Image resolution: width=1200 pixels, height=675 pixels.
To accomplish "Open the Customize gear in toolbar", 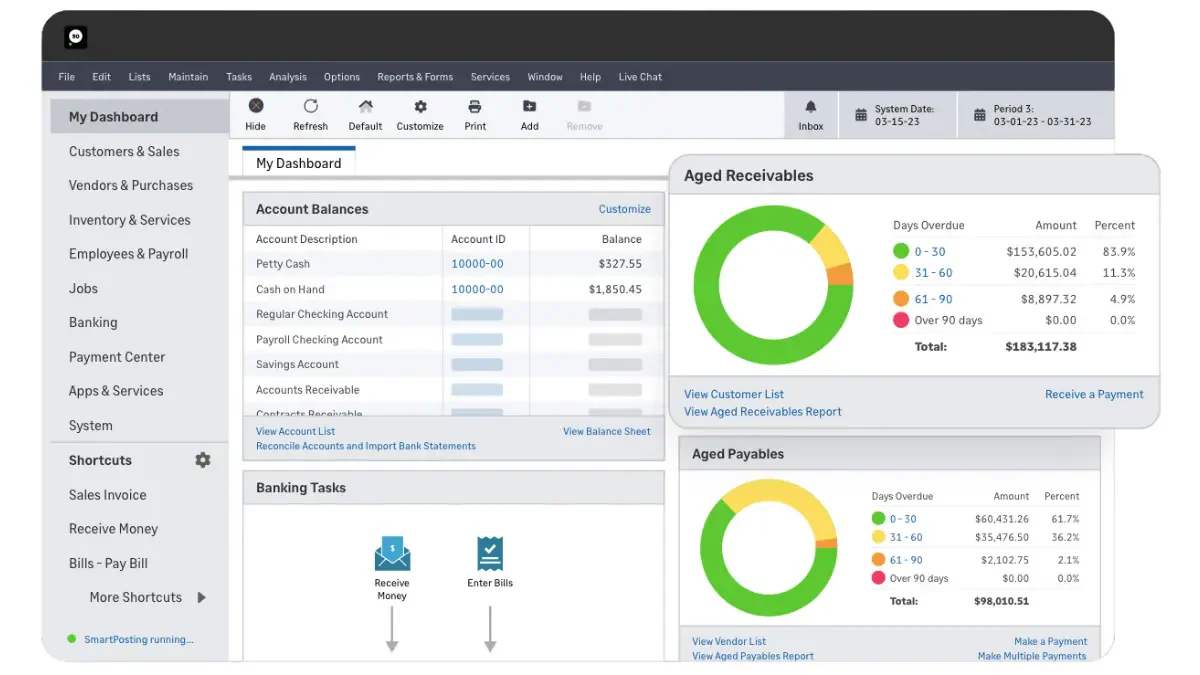I will (x=420, y=106).
